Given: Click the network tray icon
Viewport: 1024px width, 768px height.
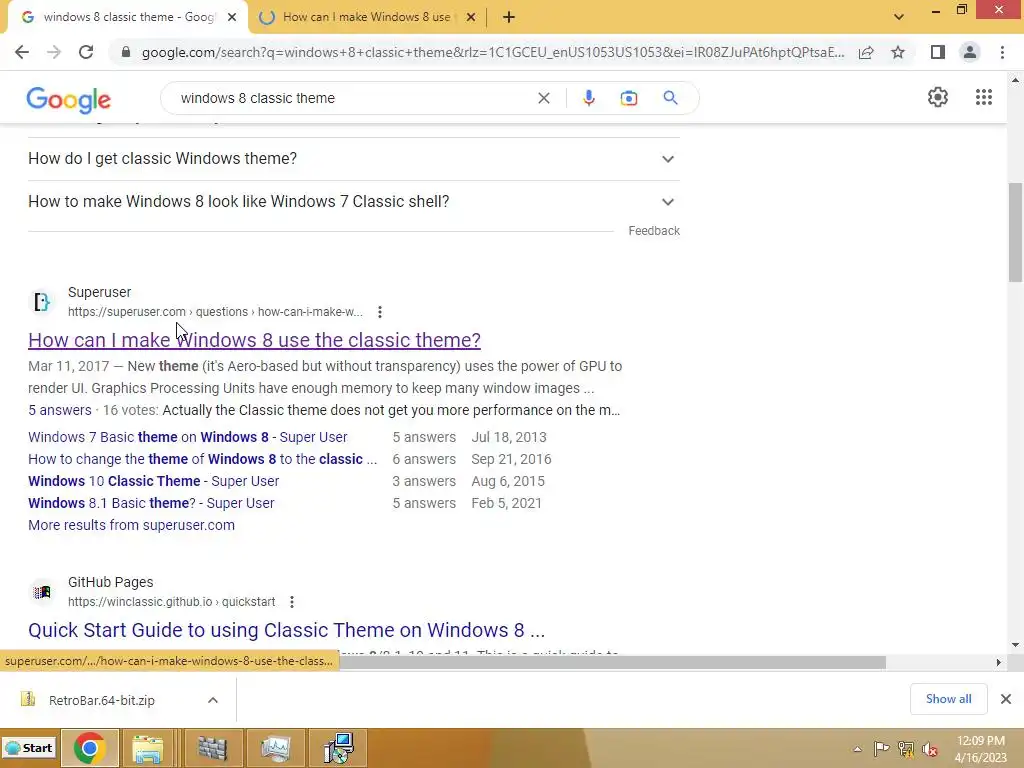Looking at the screenshot, I should (x=906, y=748).
